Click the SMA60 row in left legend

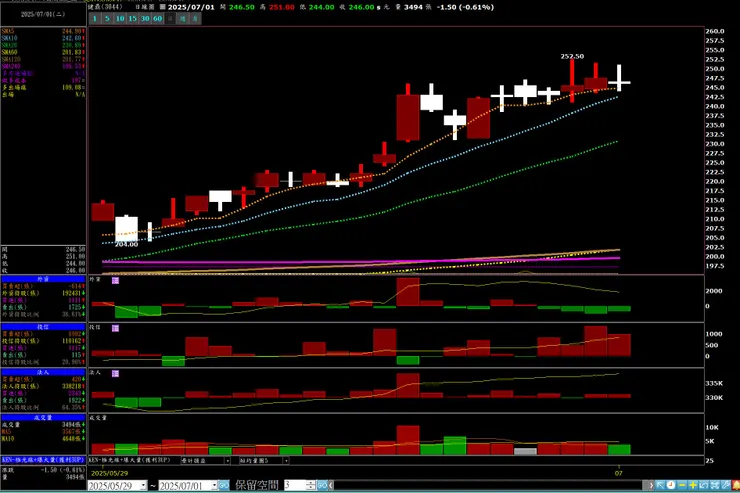click(x=43, y=52)
